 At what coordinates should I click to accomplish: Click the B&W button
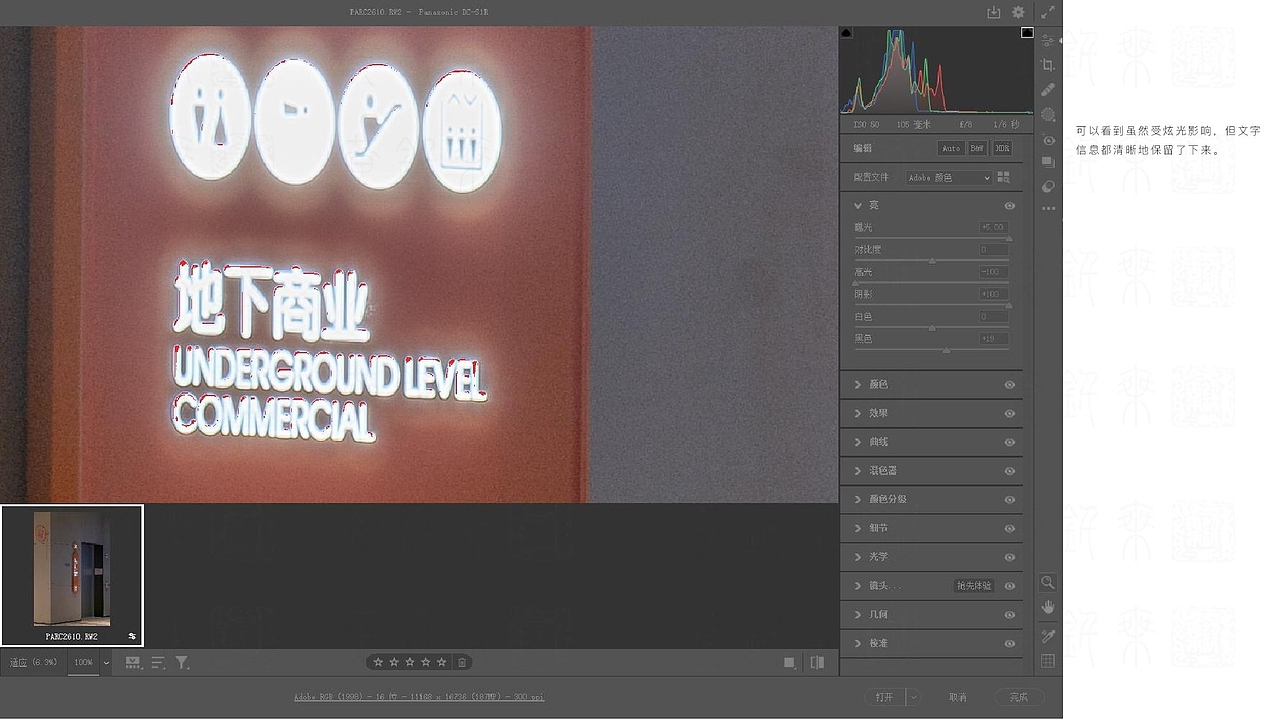(977, 148)
